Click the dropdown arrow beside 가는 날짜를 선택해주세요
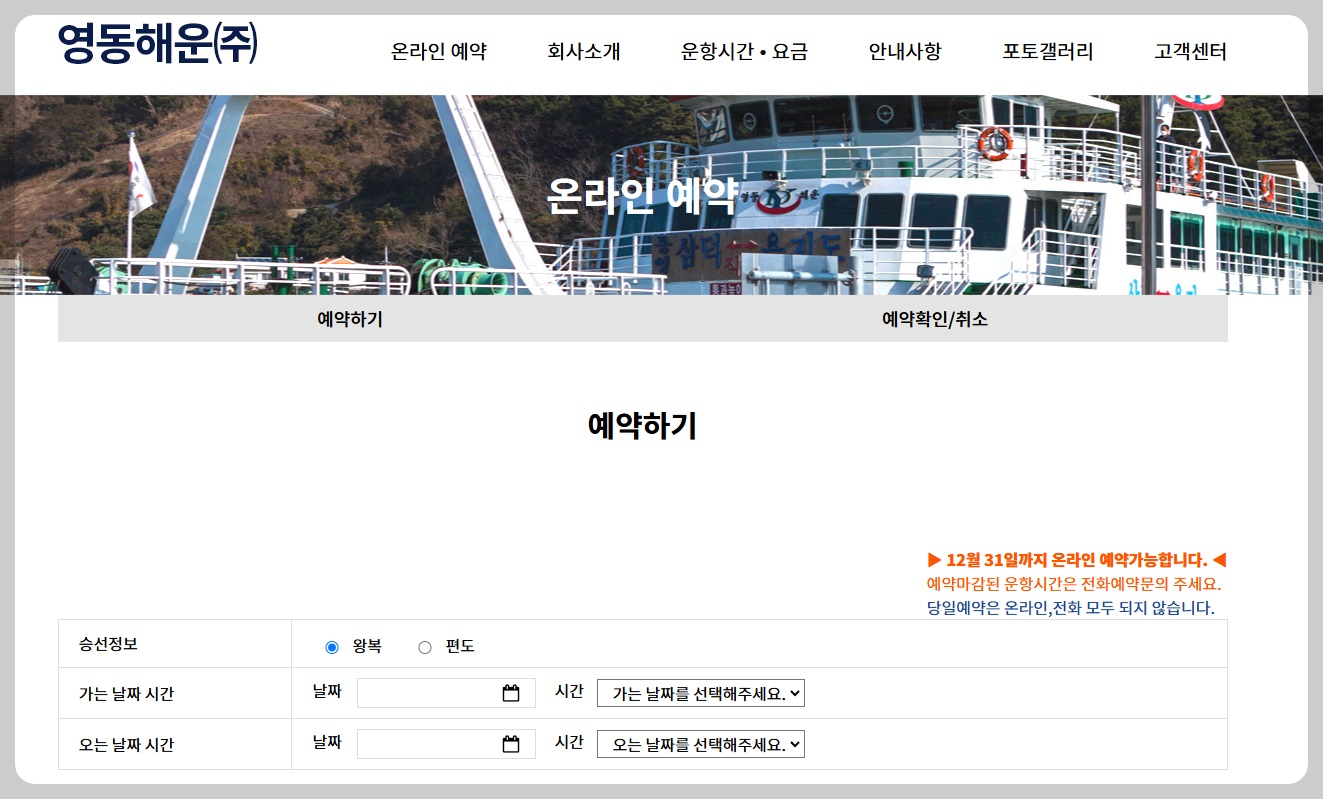1323x799 pixels. [794, 692]
